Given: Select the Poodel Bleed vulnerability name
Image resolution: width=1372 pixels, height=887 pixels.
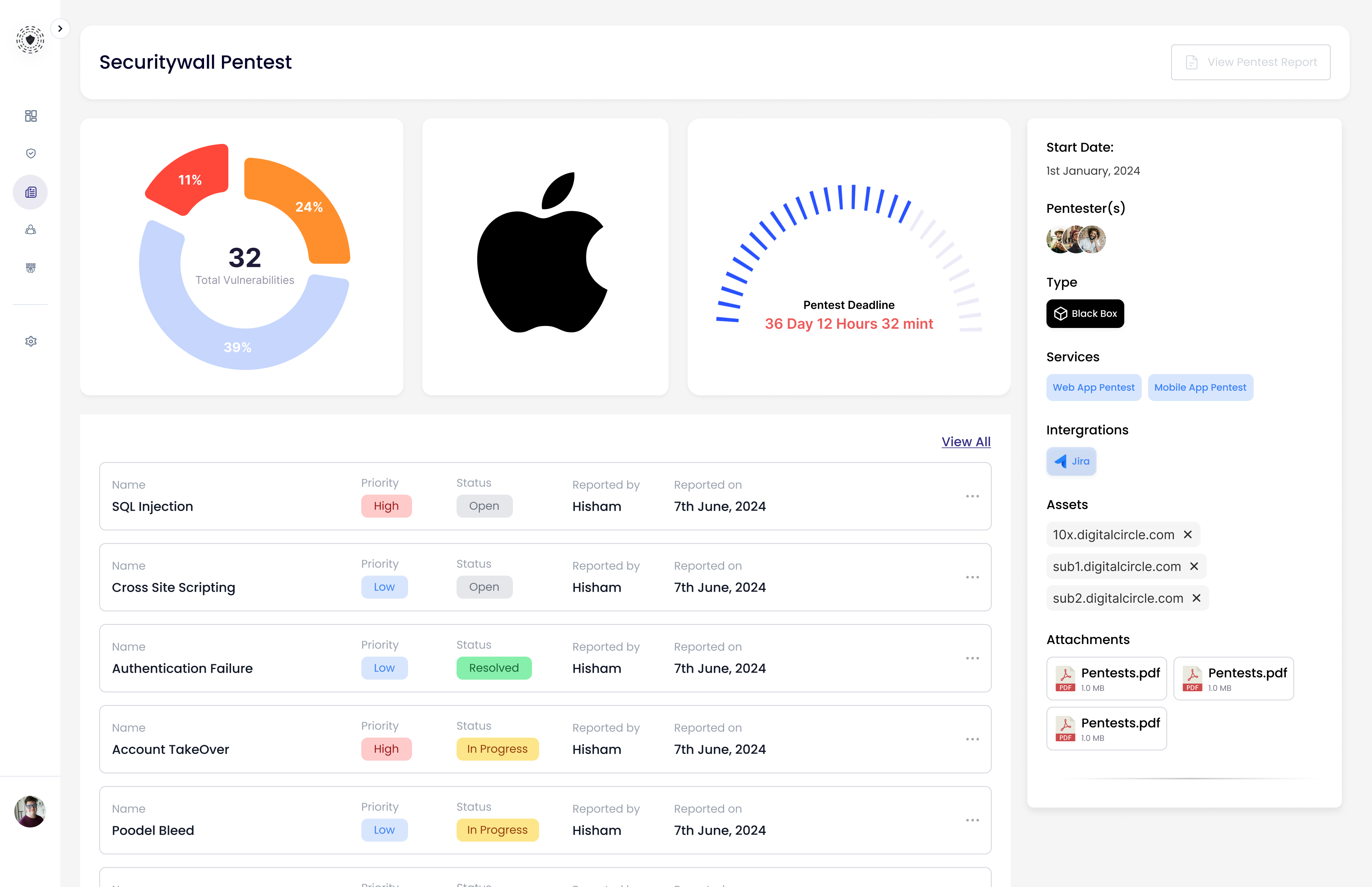Looking at the screenshot, I should (x=152, y=831).
